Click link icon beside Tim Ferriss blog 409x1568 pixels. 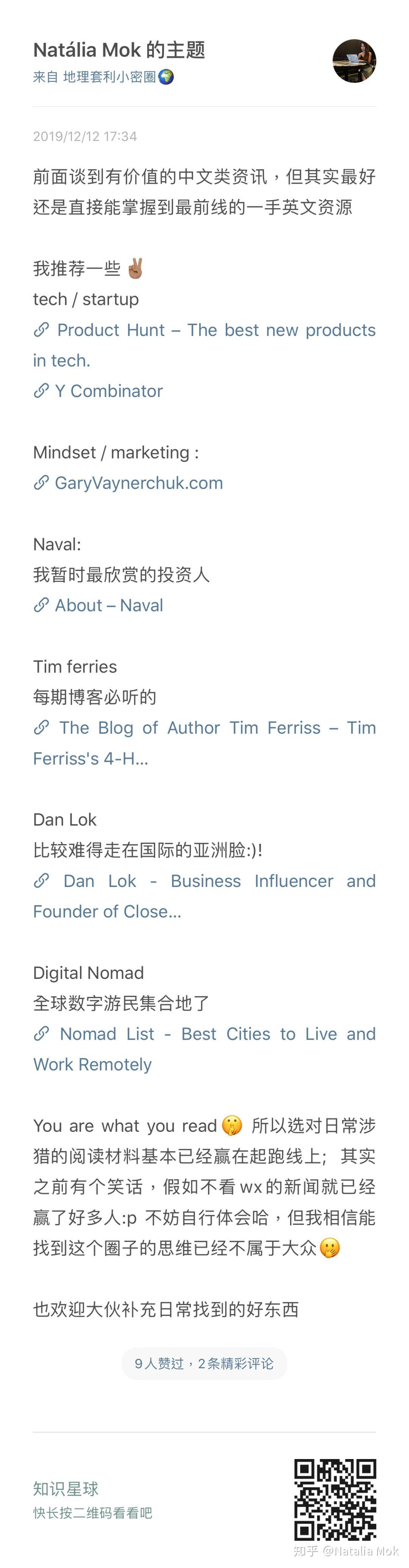pyautogui.click(x=41, y=727)
